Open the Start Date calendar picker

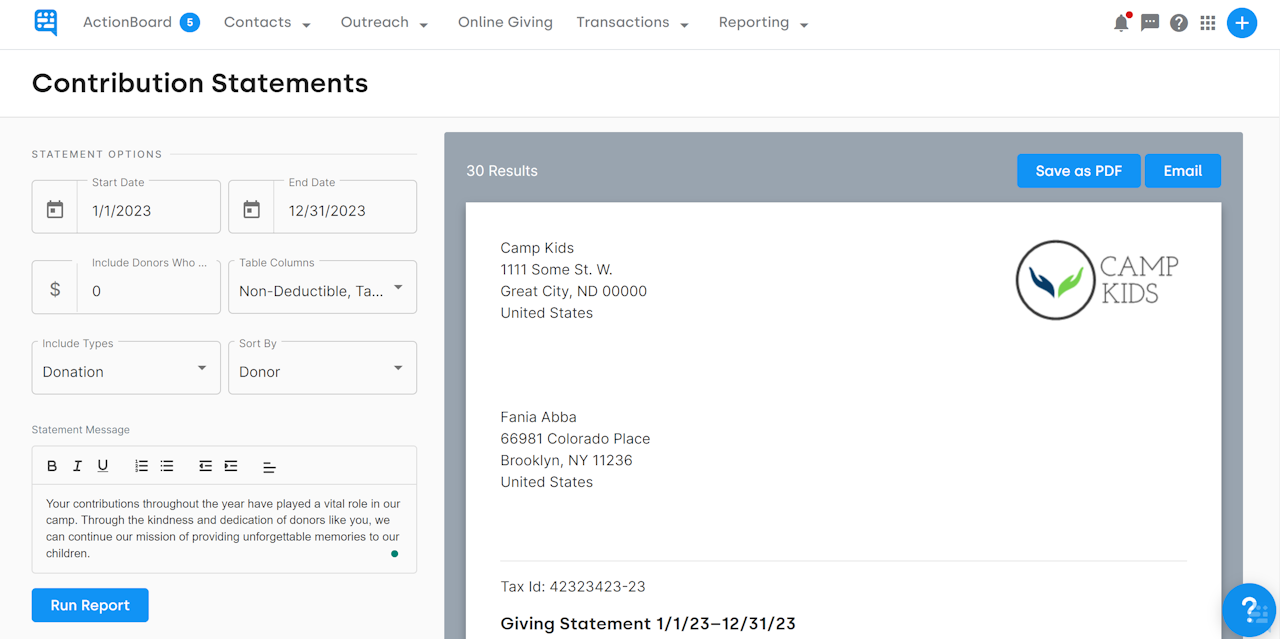[x=55, y=207]
